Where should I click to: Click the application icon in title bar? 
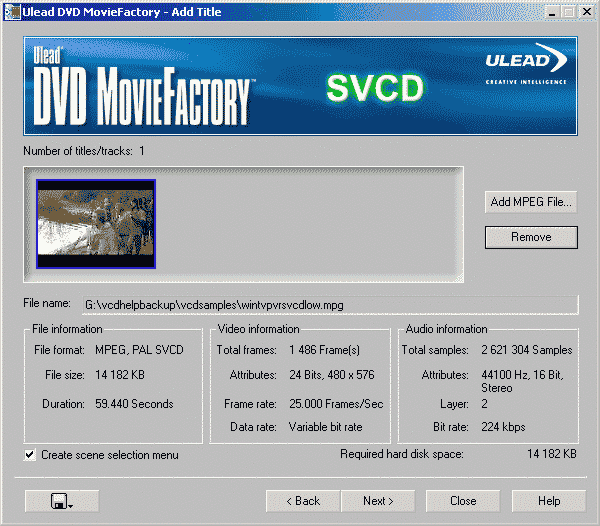coord(11,12)
